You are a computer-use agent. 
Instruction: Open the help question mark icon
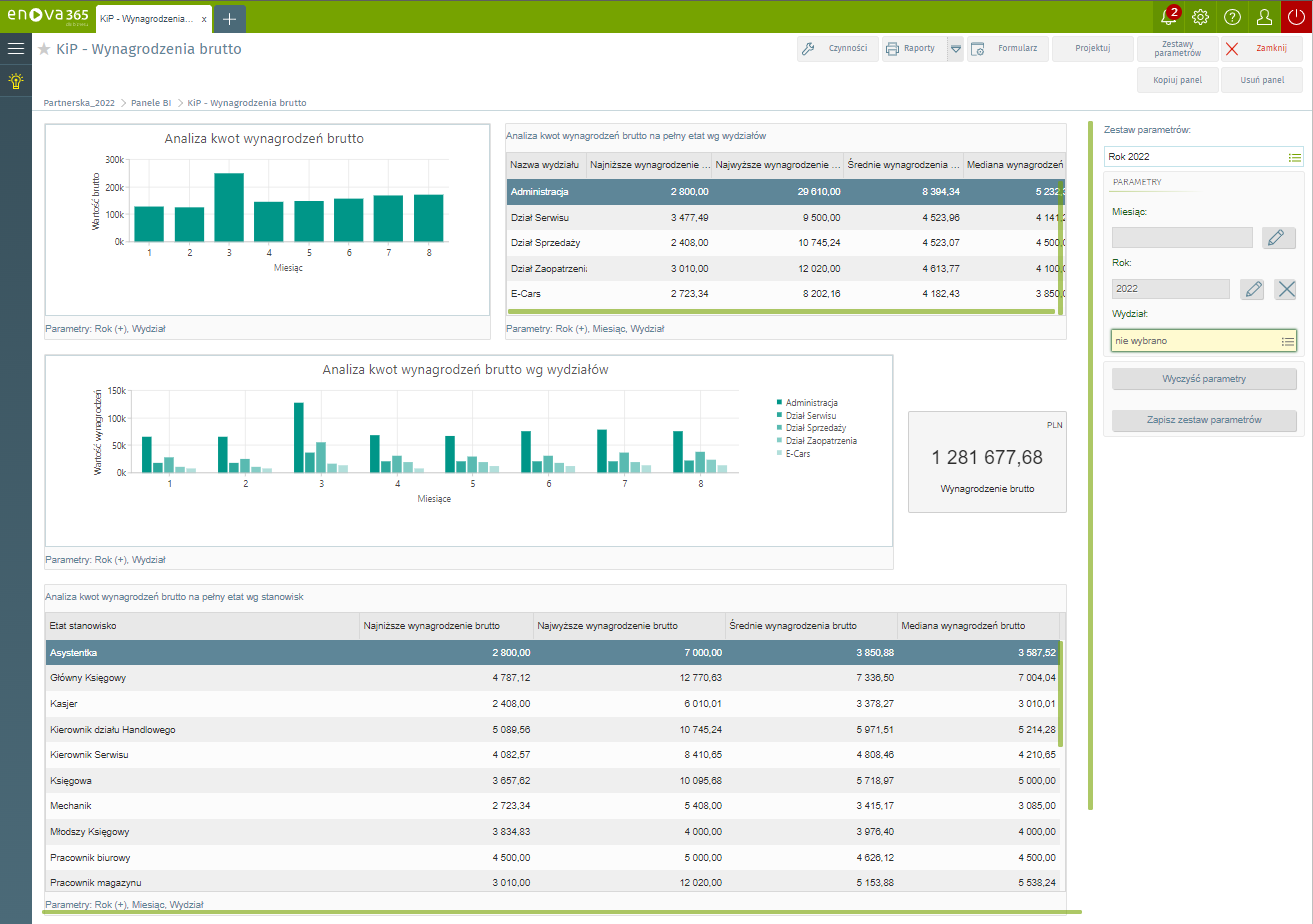(x=1232, y=17)
